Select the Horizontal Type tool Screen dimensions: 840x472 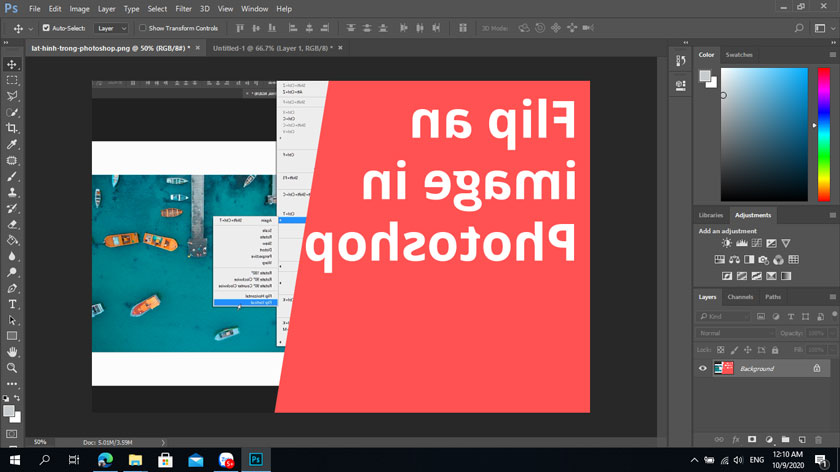(12, 304)
